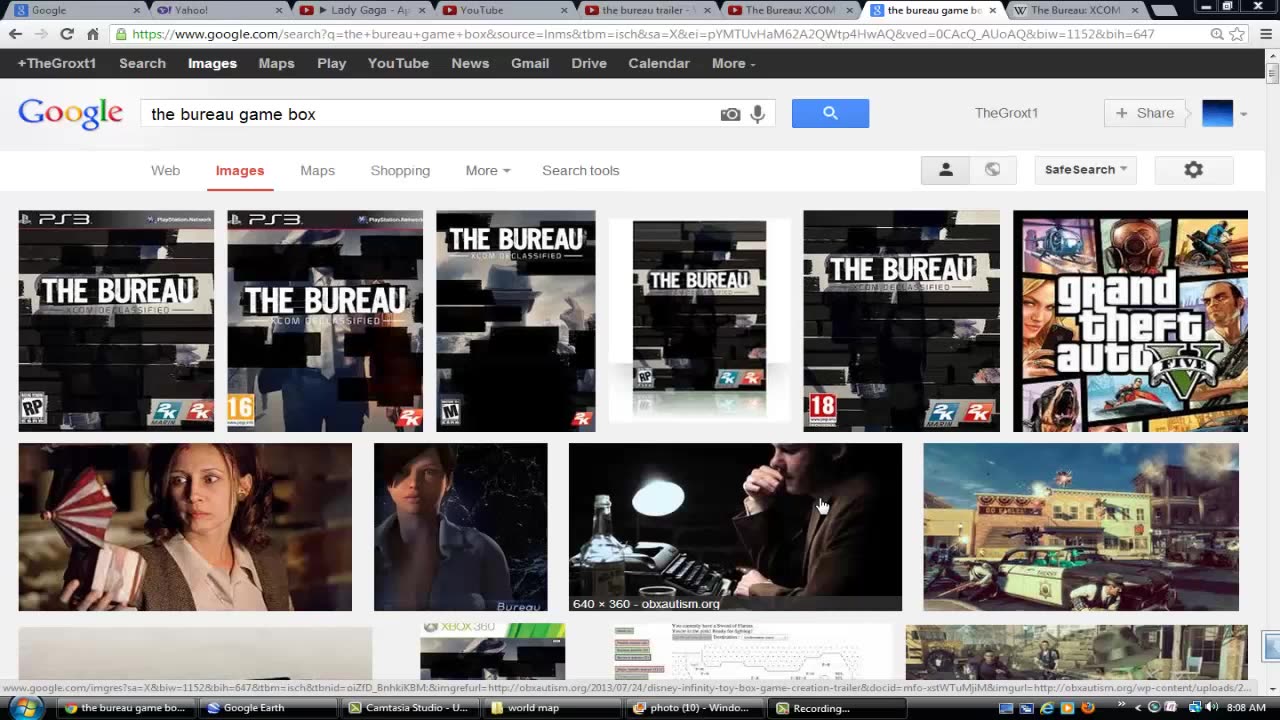The height and width of the screenshot is (720, 1280).
Task: Search by image using the camera icon
Action: coord(730,114)
